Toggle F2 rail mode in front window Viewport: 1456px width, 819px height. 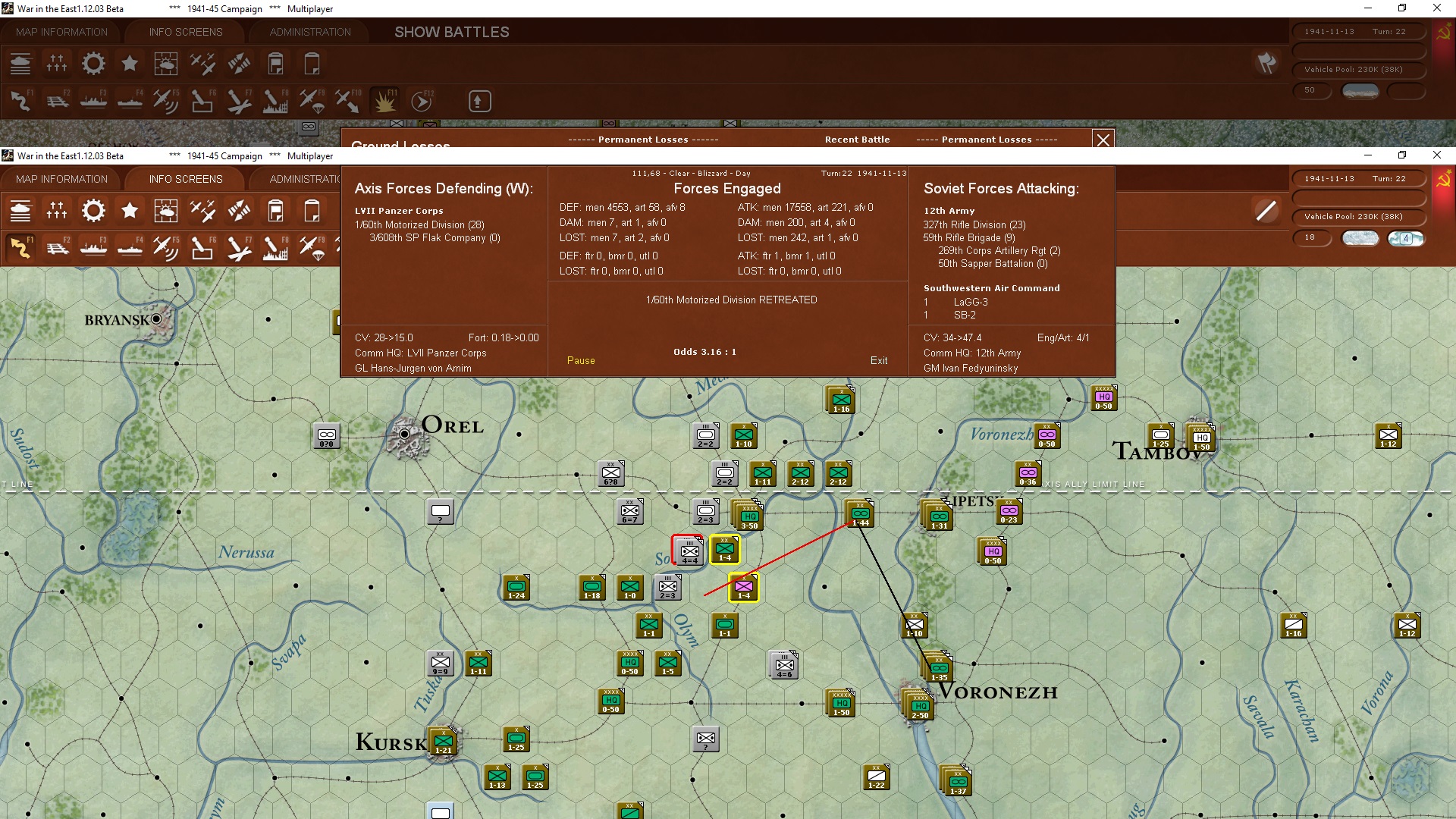coord(58,248)
